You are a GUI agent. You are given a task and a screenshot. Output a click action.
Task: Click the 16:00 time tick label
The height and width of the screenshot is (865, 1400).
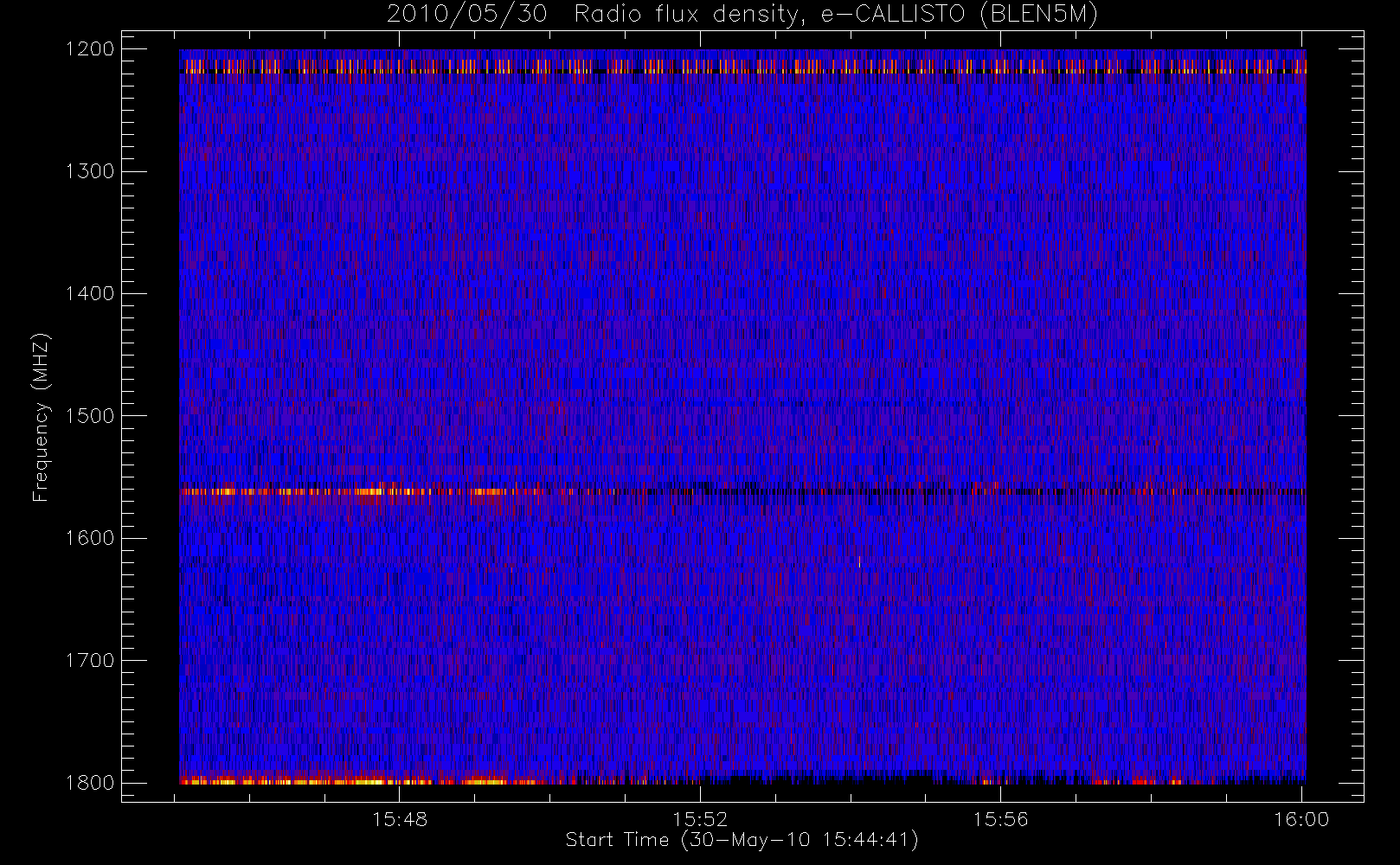click(1301, 819)
